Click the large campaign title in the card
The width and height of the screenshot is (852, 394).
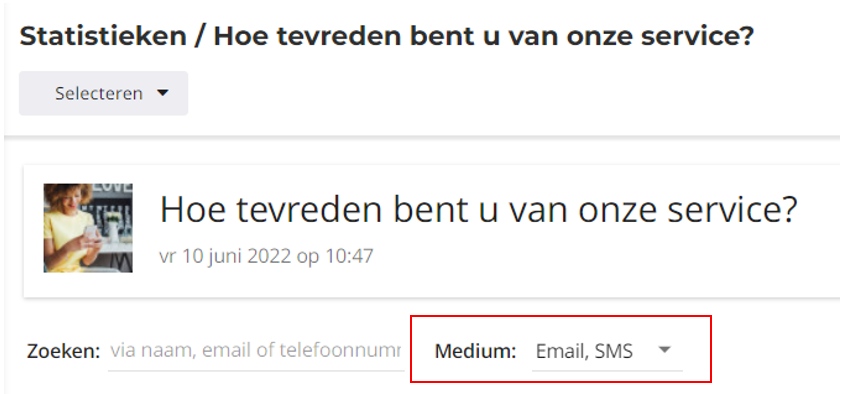(478, 209)
